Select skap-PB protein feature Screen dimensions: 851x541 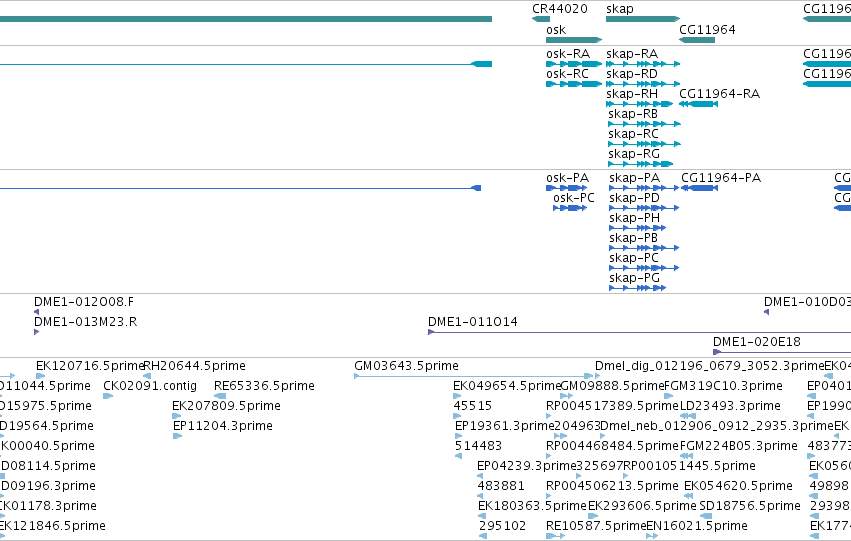point(644,248)
